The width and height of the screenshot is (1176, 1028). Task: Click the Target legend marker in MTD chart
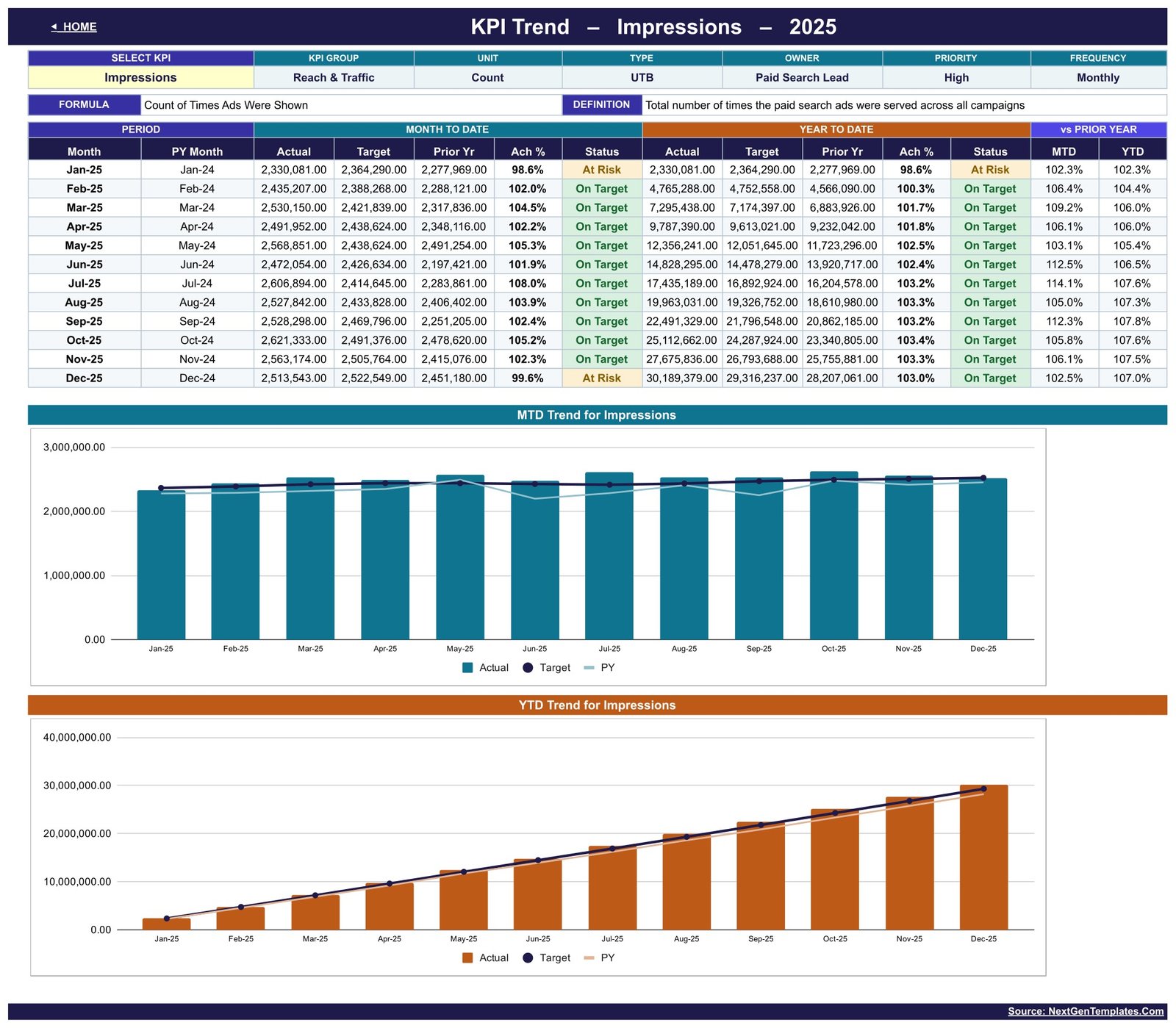(x=528, y=668)
